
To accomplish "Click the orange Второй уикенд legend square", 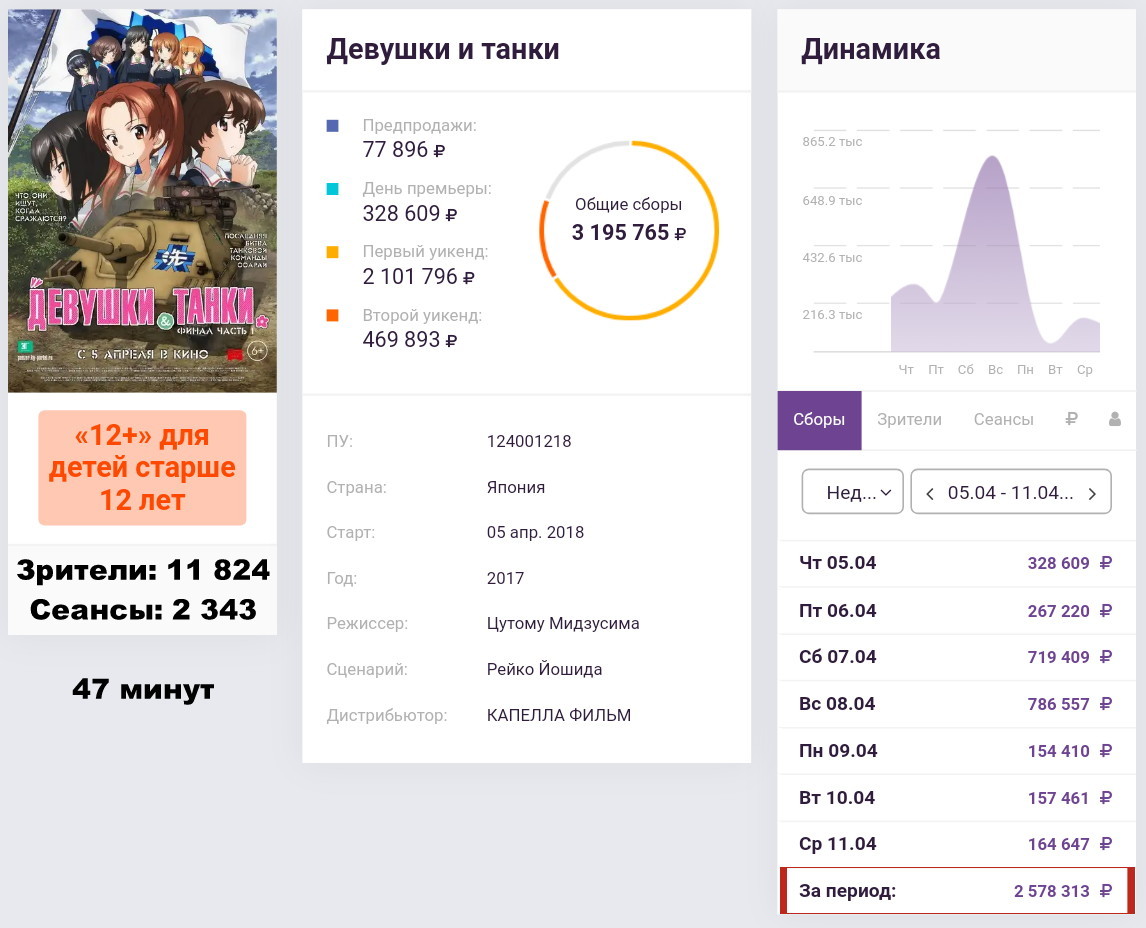I will (x=332, y=316).
